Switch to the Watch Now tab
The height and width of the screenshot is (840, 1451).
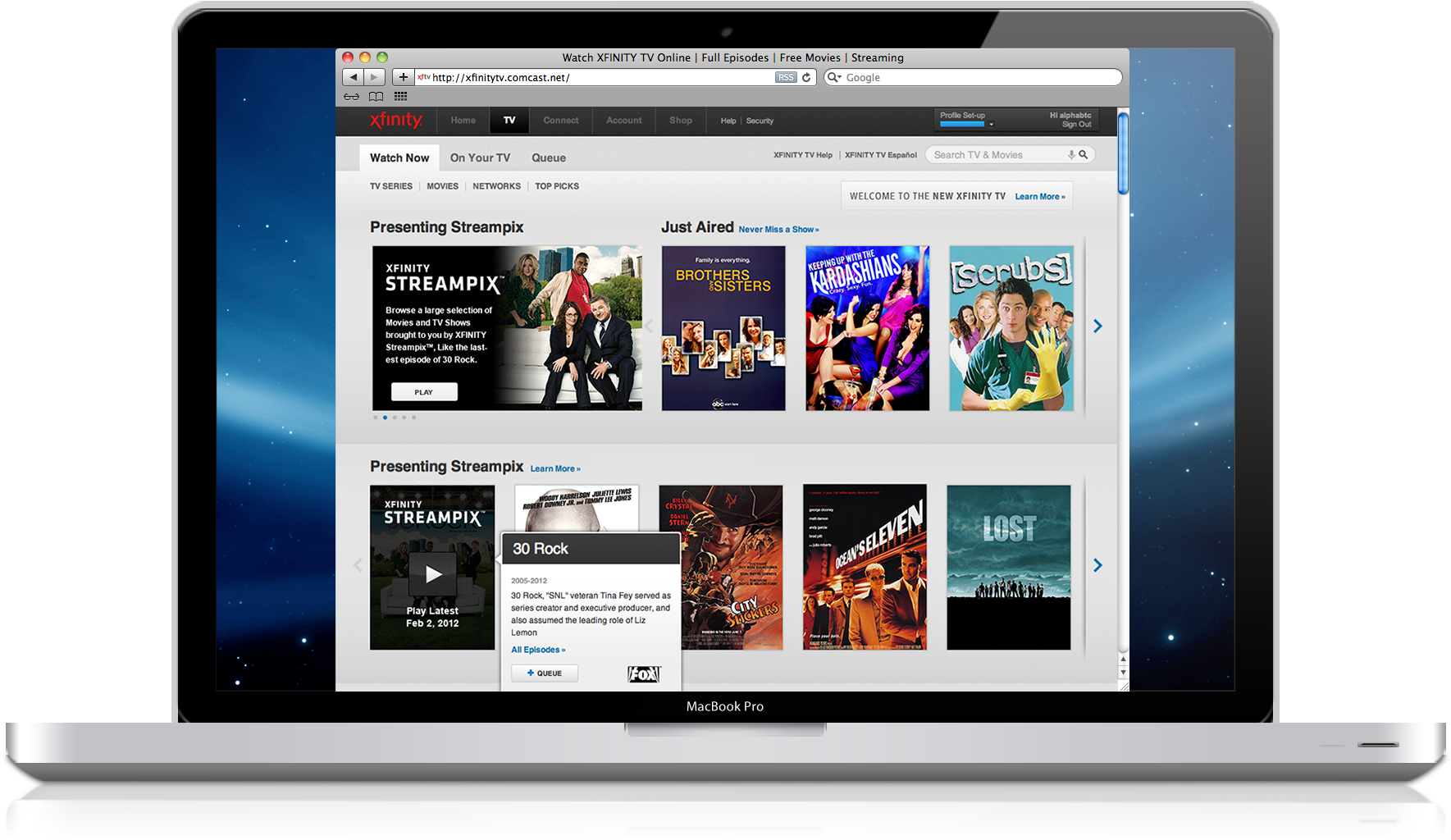[399, 157]
